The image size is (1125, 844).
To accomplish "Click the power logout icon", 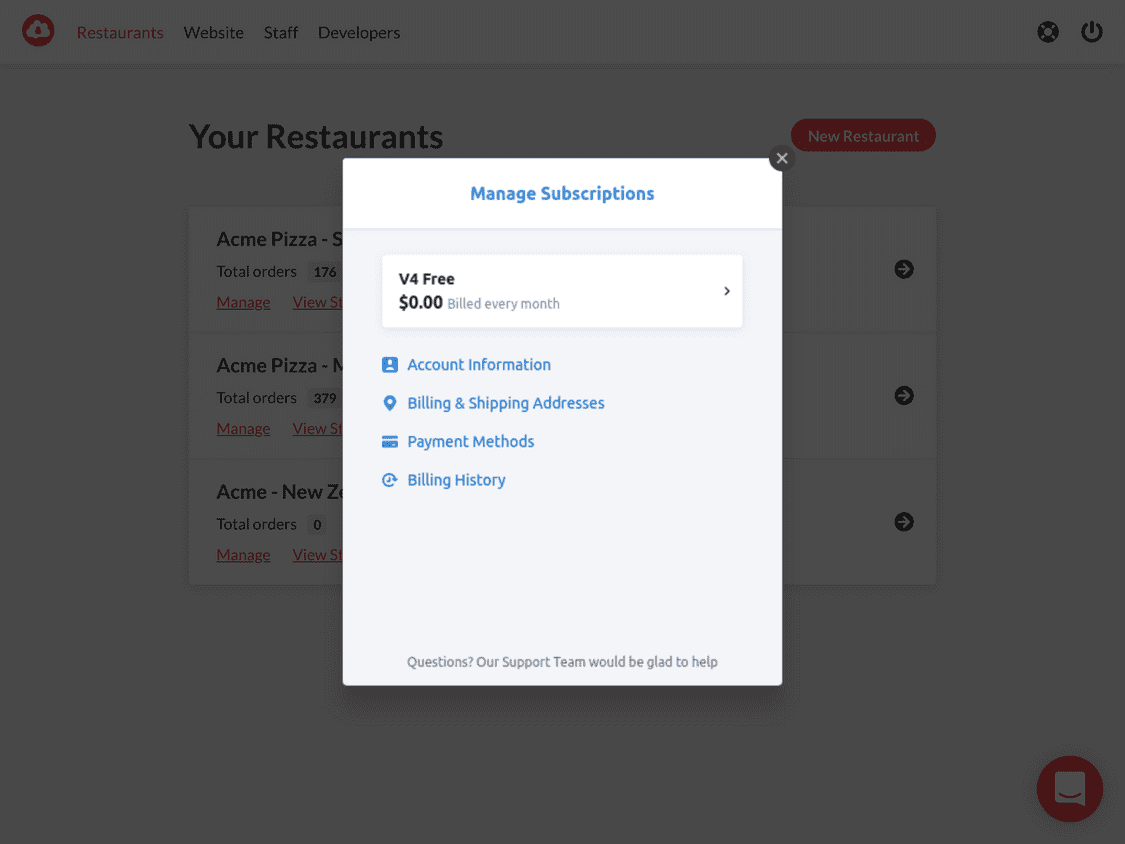I will pos(1091,32).
